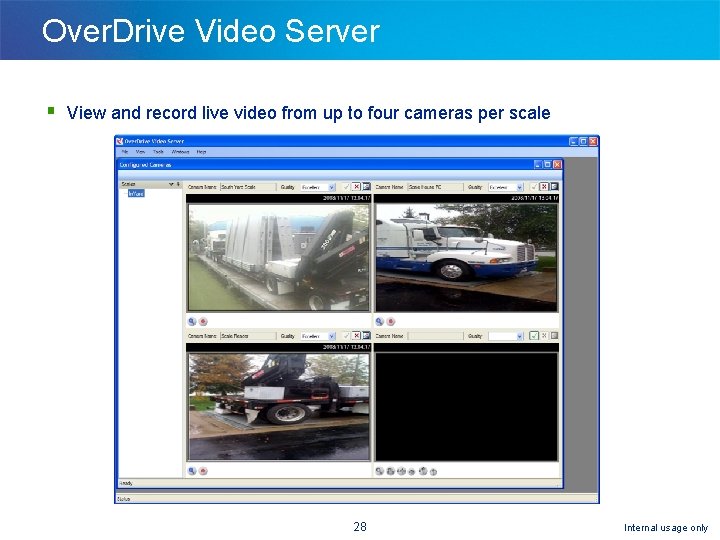Click the zoom magnifier under South Yard Scale video
Viewport: 720px width, 540px height.
[x=192, y=321]
